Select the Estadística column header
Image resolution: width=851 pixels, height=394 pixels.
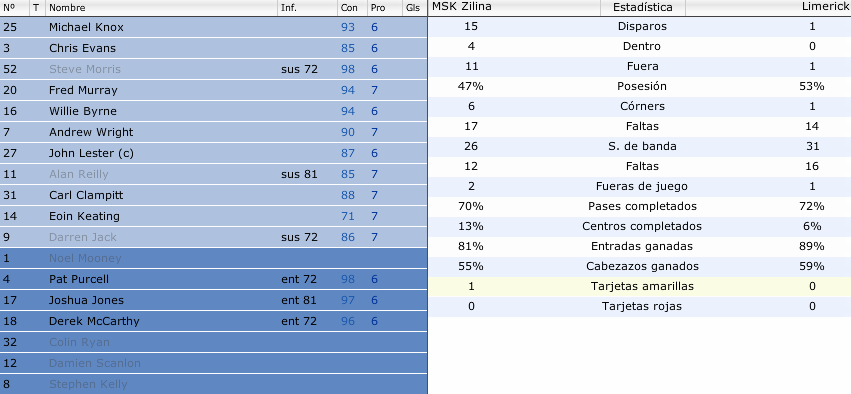coord(643,8)
